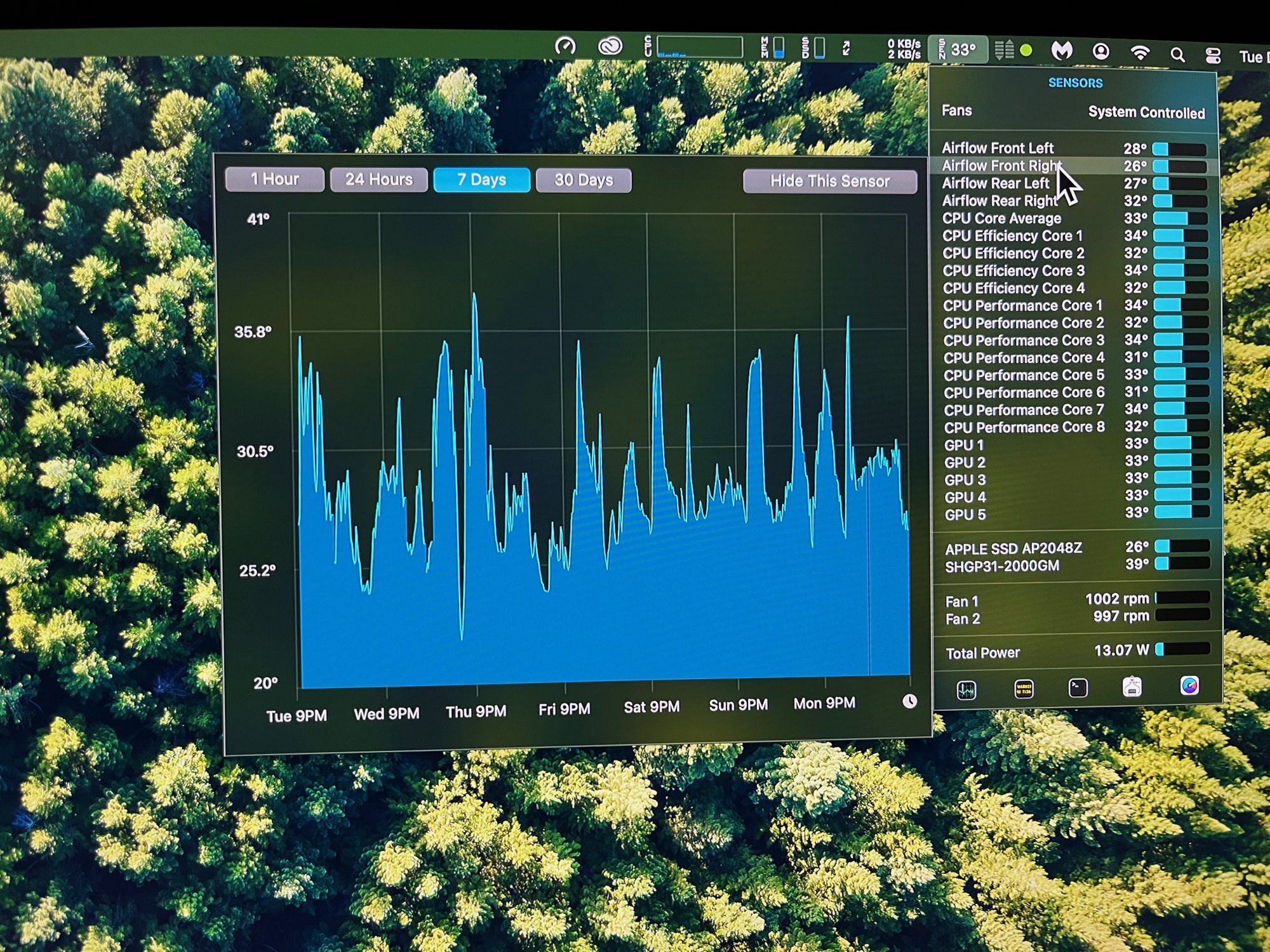The image size is (1270, 952).
Task: Open the MEM memory menu bar item
Action: tap(773, 48)
